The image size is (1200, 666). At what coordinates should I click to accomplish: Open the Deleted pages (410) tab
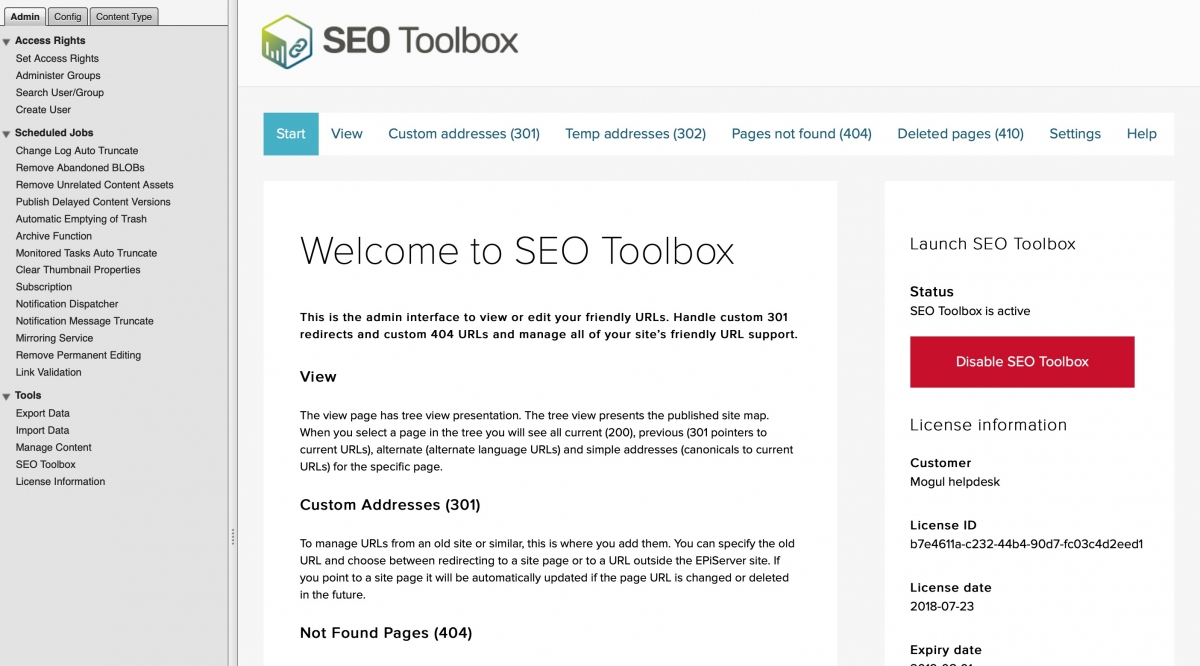point(959,132)
